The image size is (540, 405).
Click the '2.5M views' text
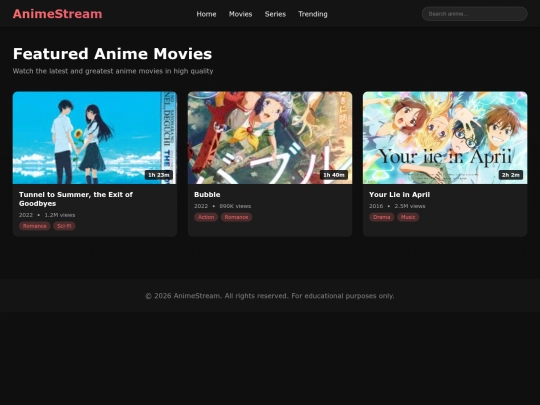pyautogui.click(x=410, y=206)
